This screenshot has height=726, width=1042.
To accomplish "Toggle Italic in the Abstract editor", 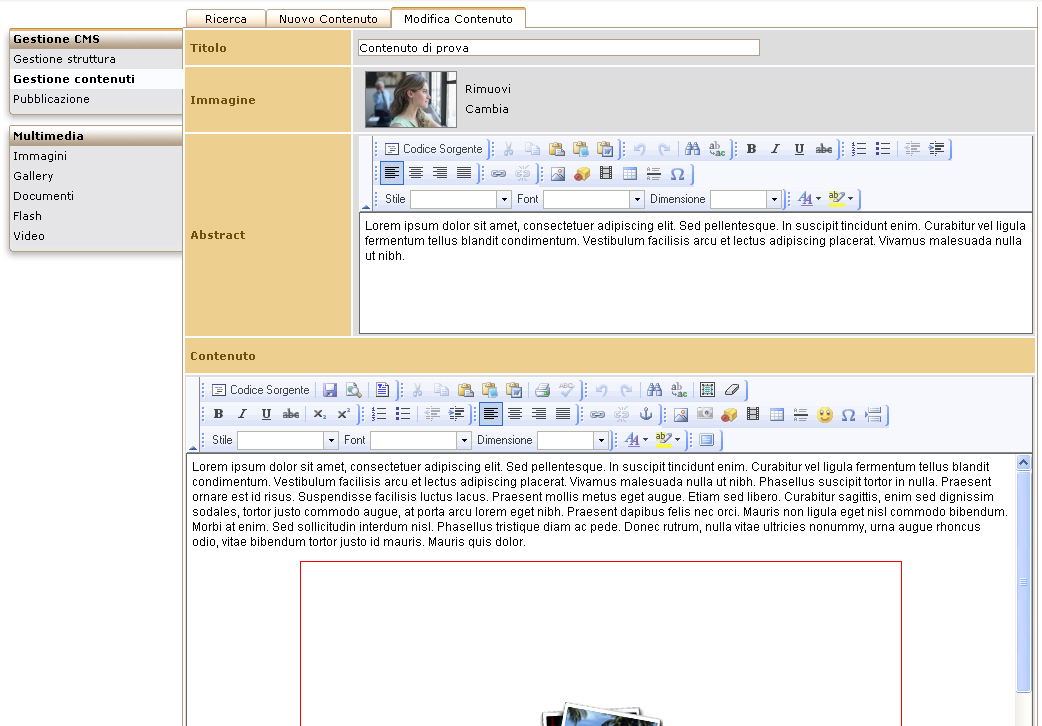I will [x=776, y=149].
